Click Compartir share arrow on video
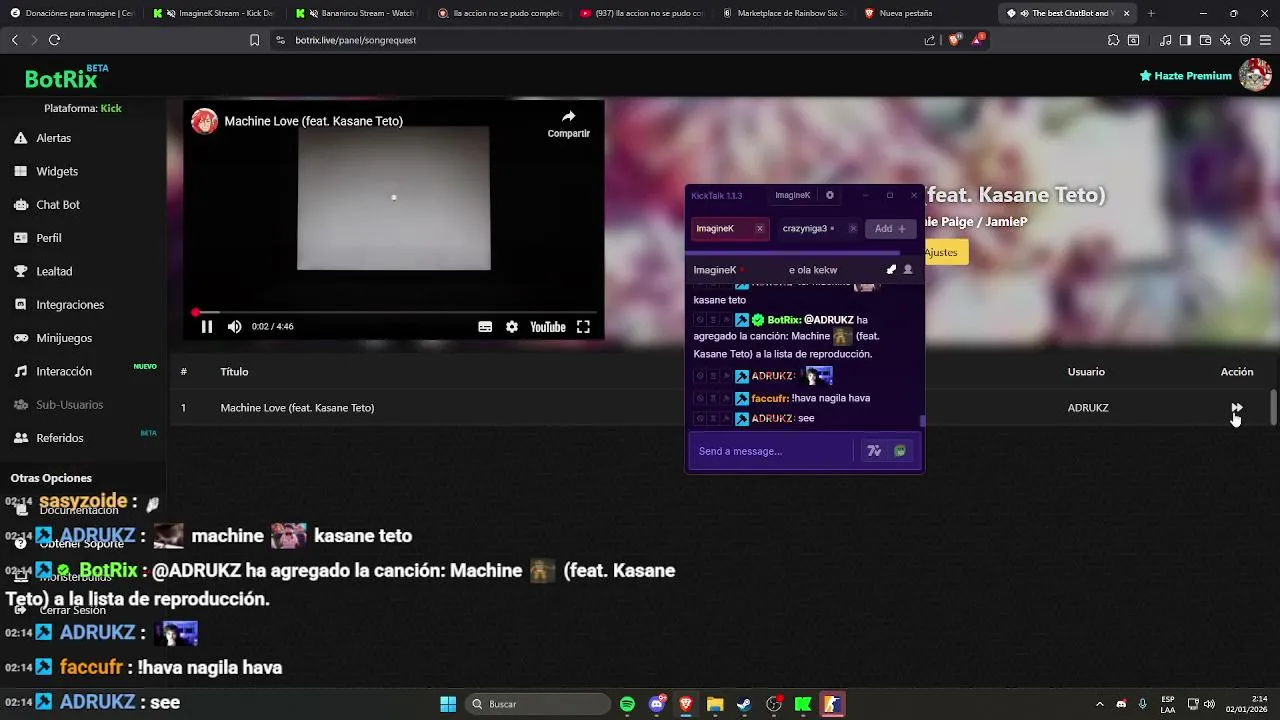 [568, 123]
